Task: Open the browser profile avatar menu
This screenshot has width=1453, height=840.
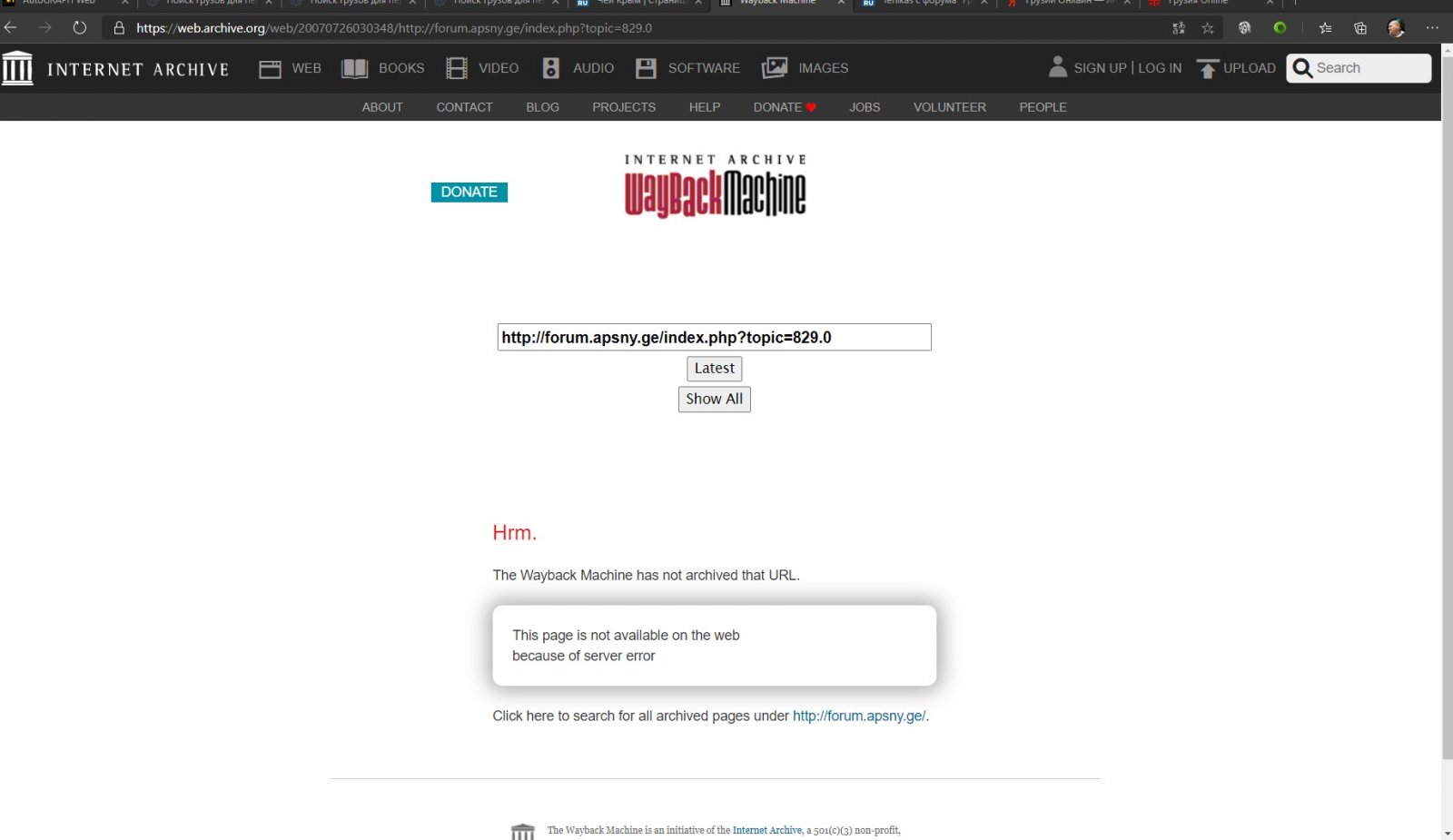Action: [x=1396, y=28]
